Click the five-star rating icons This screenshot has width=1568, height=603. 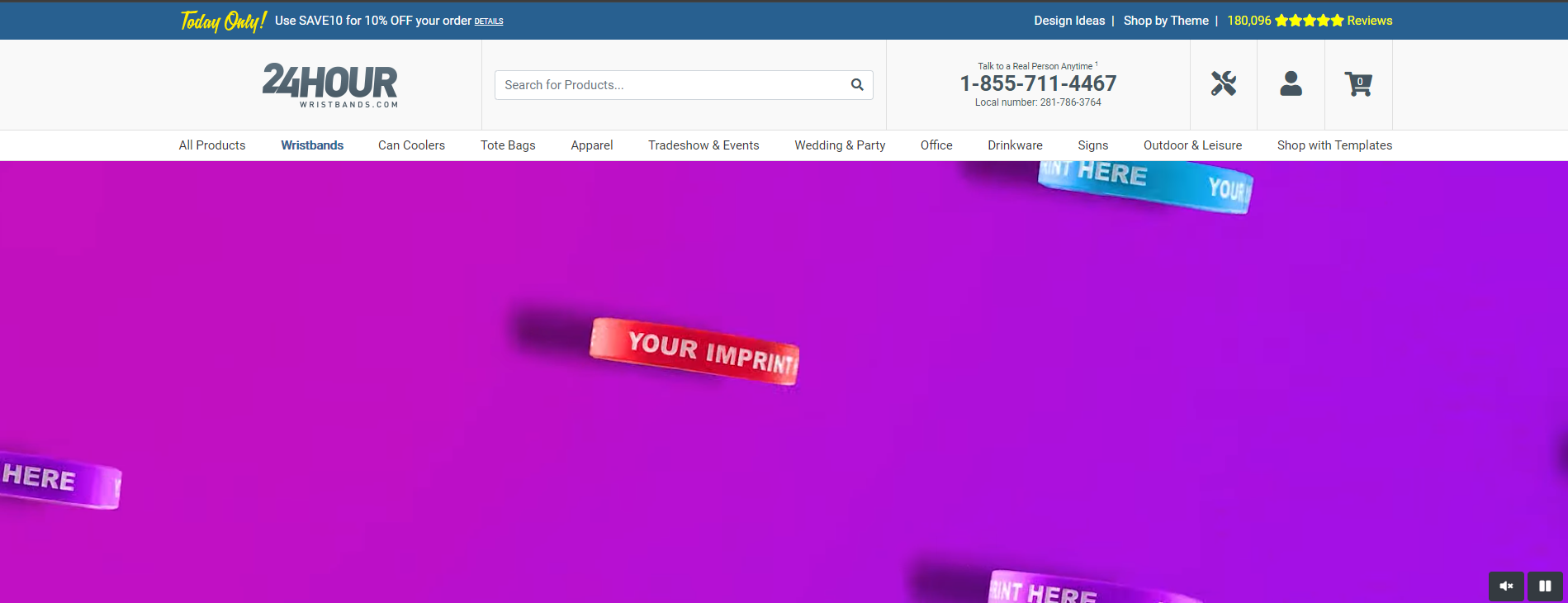point(1309,21)
